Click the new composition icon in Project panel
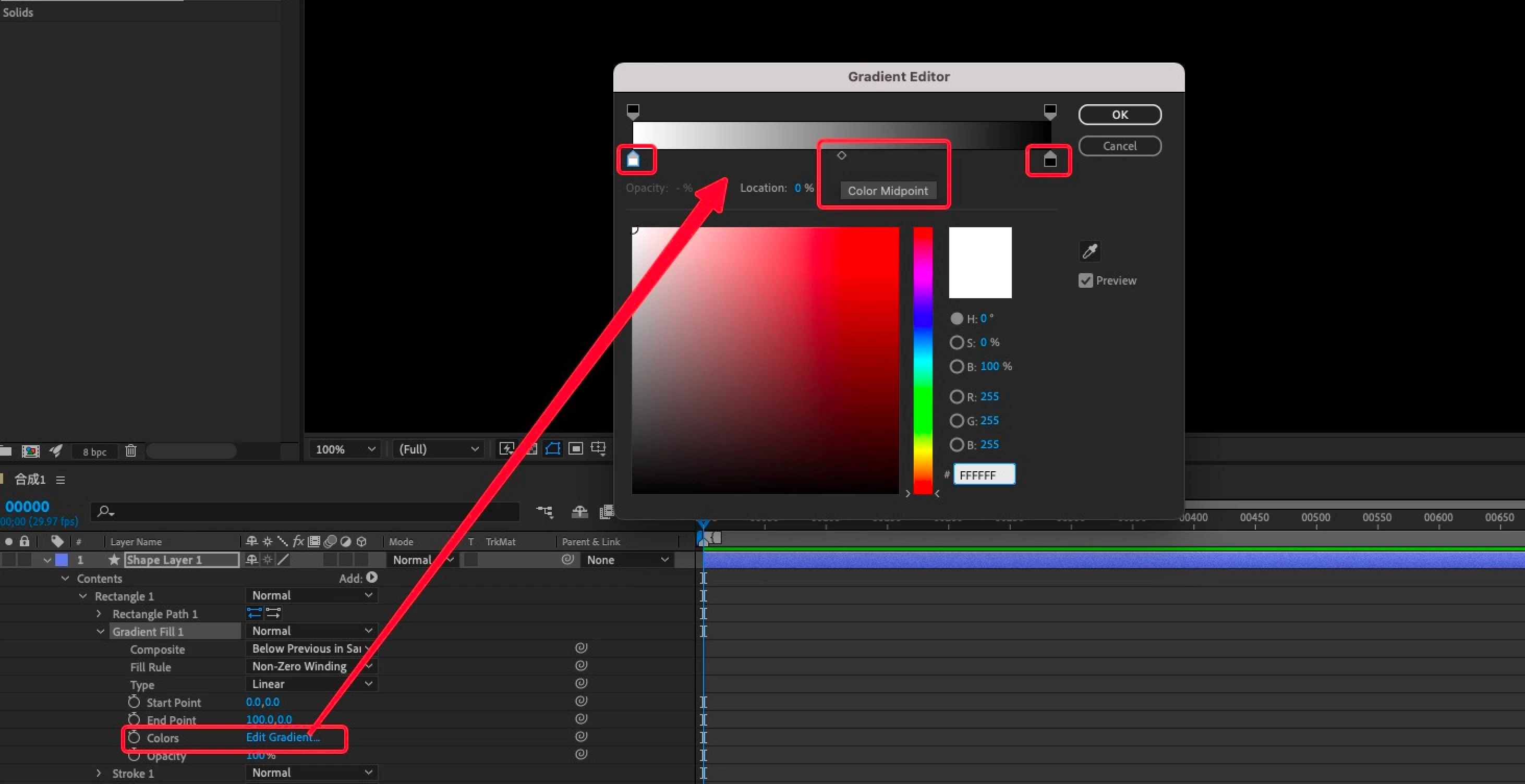The height and width of the screenshot is (784, 1525). pyautogui.click(x=30, y=451)
